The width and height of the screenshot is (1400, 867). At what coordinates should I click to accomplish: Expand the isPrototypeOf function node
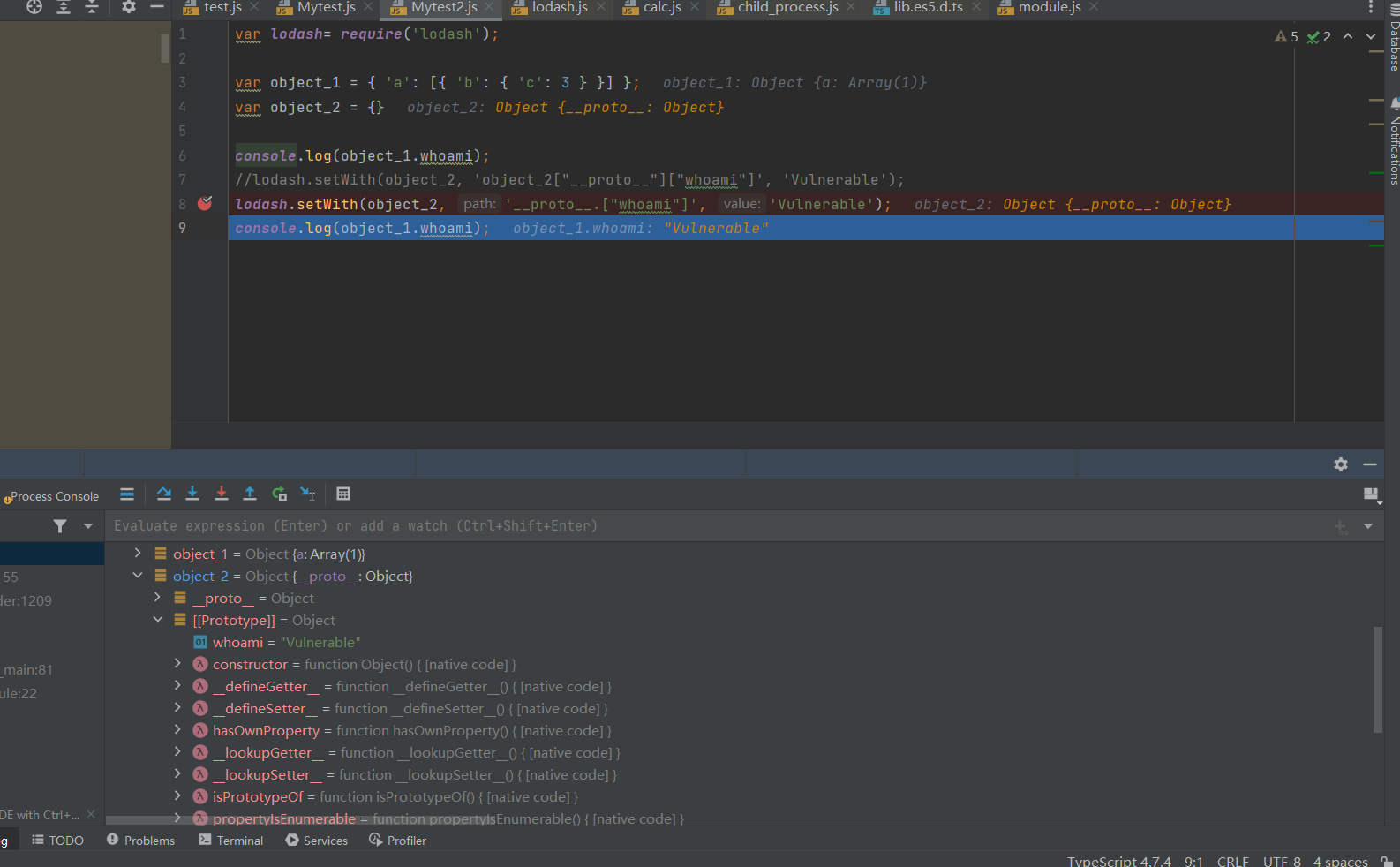pos(177,796)
